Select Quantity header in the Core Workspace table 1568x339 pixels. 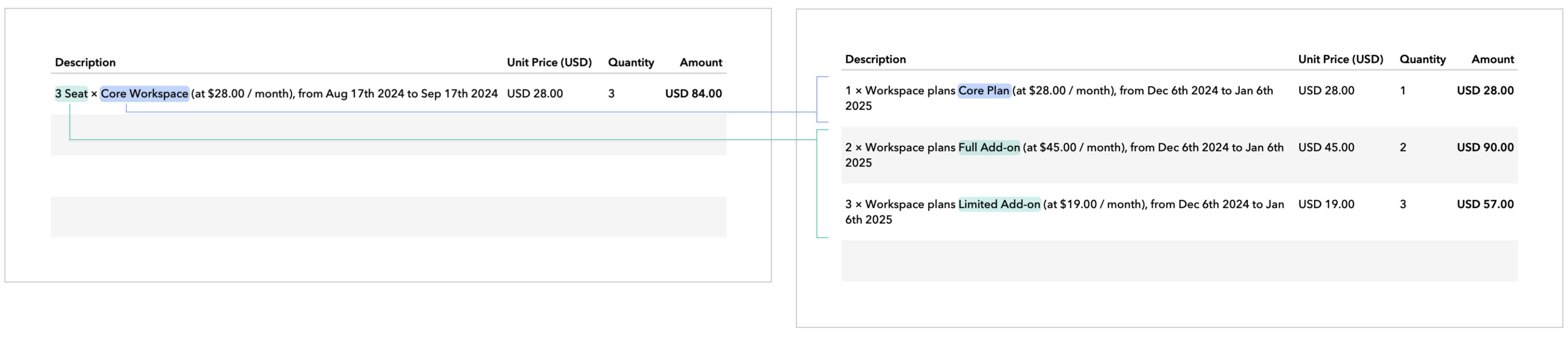tap(631, 63)
